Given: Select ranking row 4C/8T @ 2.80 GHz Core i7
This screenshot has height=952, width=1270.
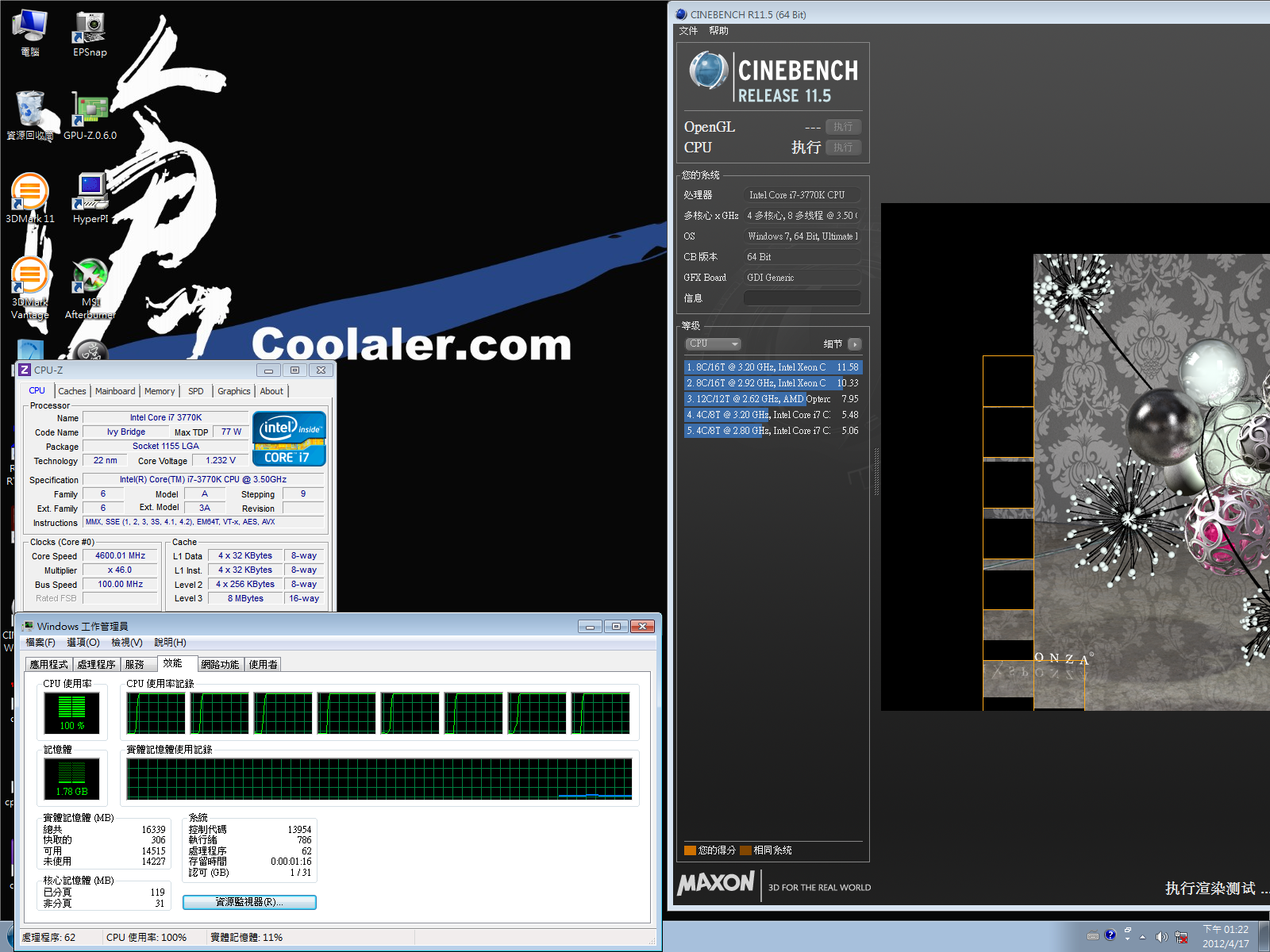Looking at the screenshot, I should coord(773,431).
